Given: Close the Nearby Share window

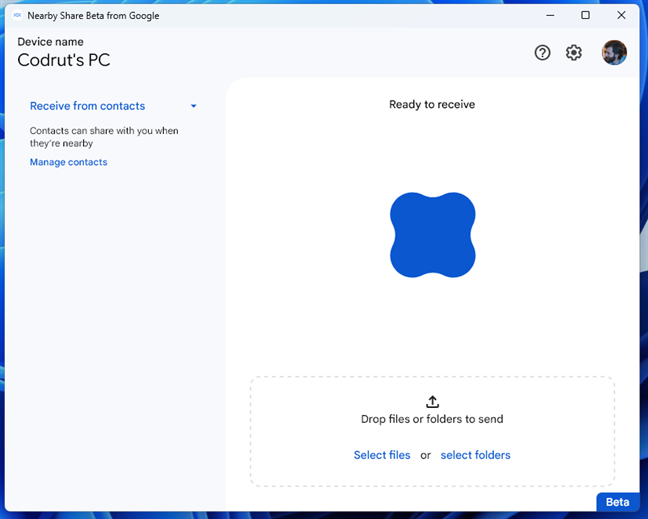Looking at the screenshot, I should pos(621,15).
